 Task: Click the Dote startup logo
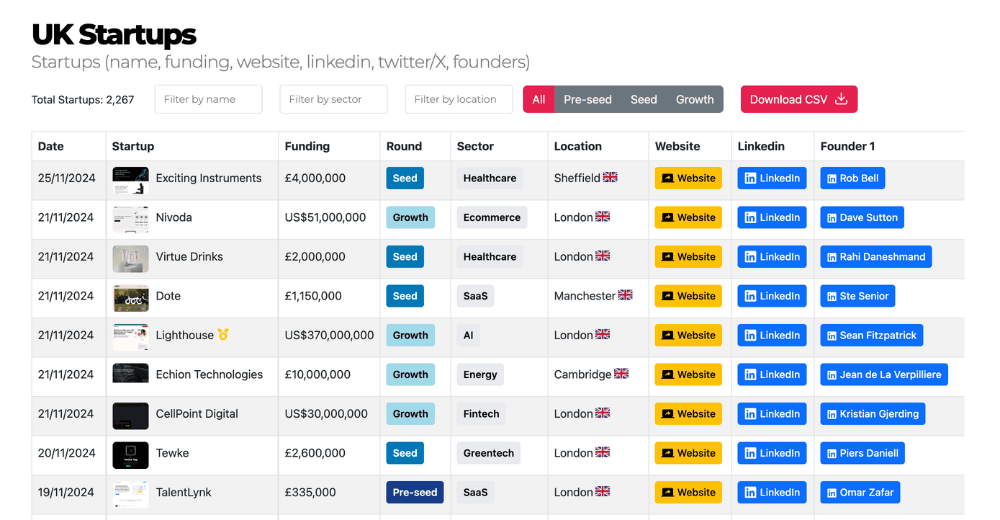[x=130, y=296]
